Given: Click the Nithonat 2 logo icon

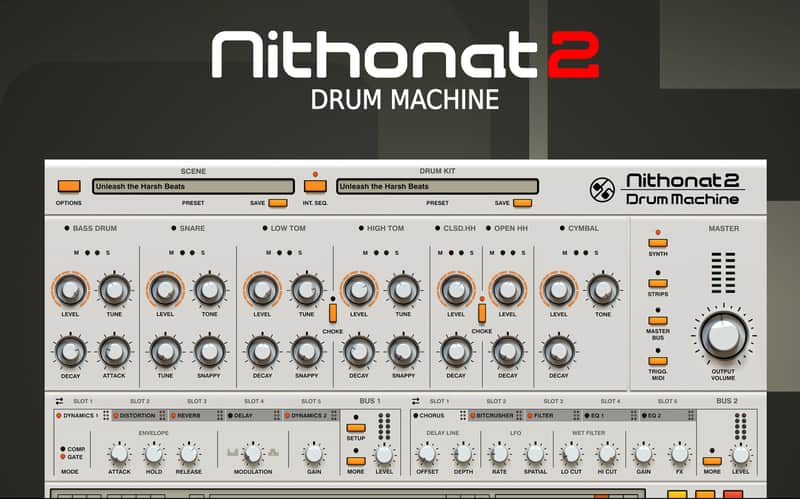Looking at the screenshot, I should [x=602, y=190].
